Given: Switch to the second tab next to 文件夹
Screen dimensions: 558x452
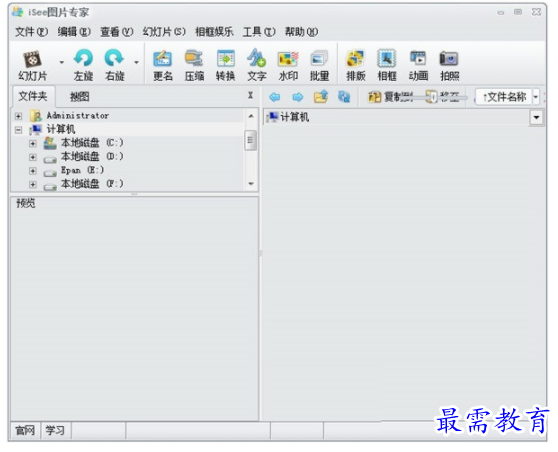Looking at the screenshot, I should point(79,96).
